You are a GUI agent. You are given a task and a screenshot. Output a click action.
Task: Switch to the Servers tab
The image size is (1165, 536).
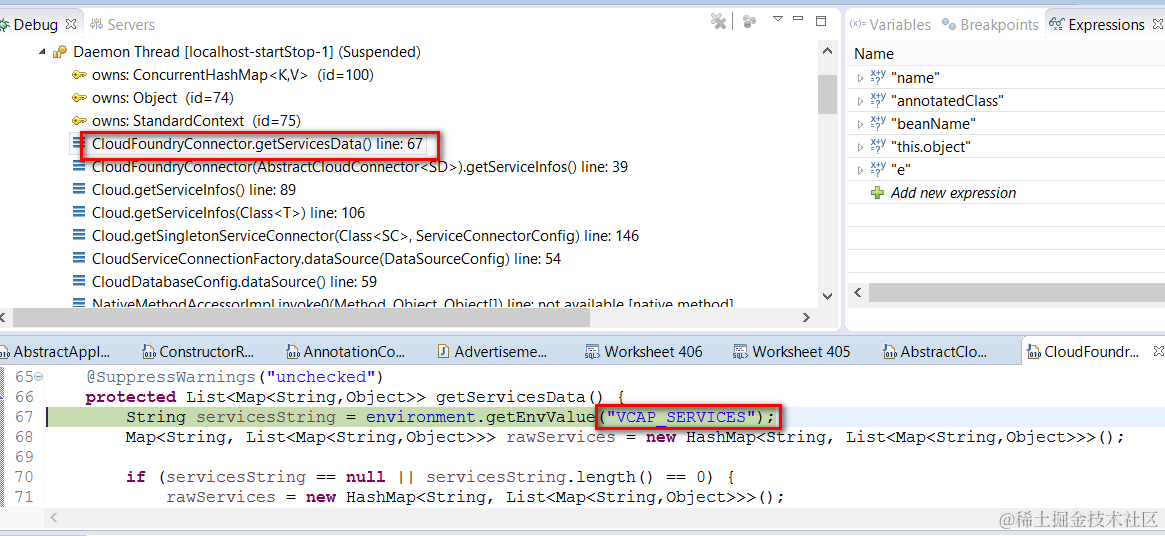131,25
